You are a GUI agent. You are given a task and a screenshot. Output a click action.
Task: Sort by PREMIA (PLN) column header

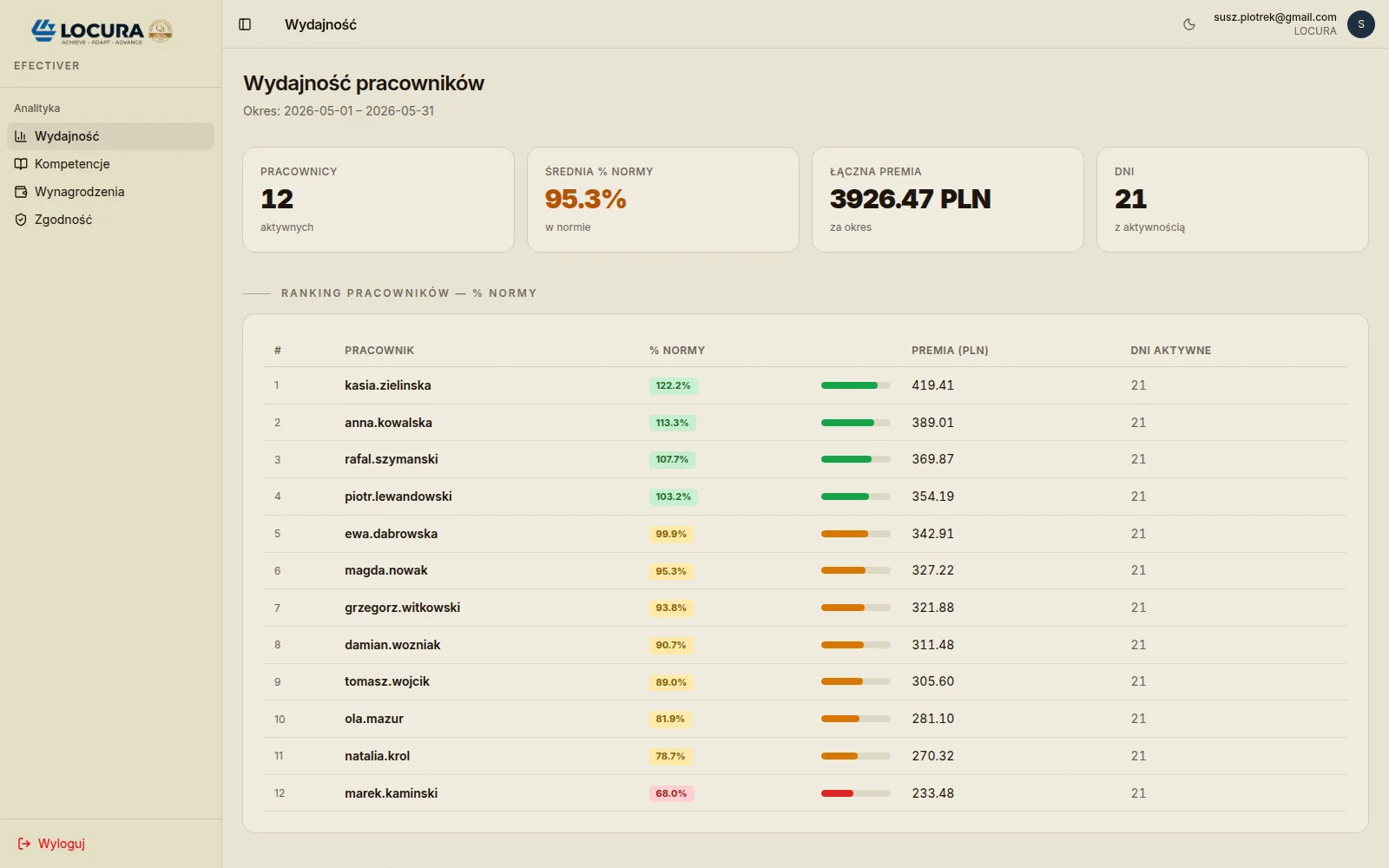(950, 351)
